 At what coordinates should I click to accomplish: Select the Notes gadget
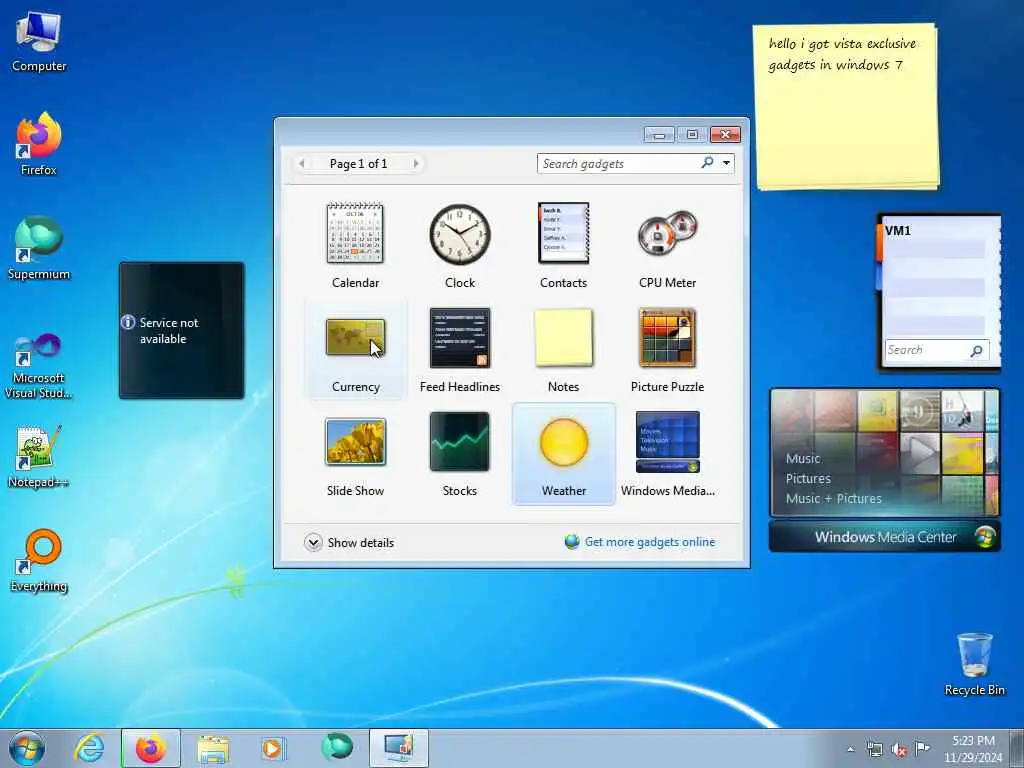point(564,349)
